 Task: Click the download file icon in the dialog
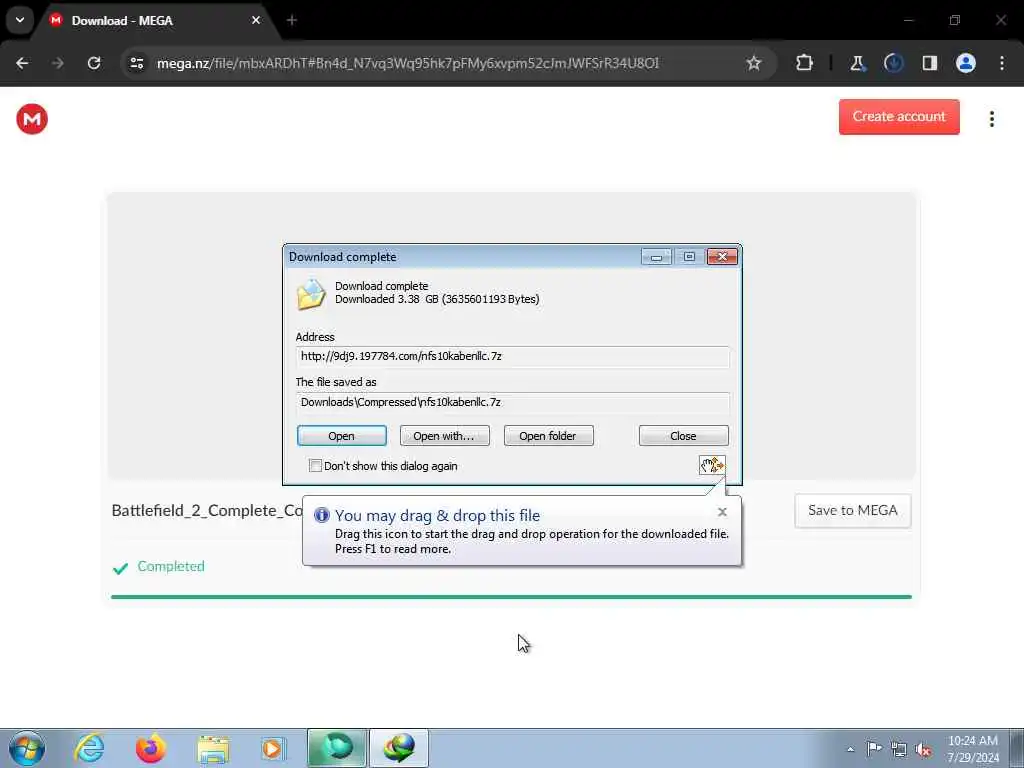click(311, 295)
